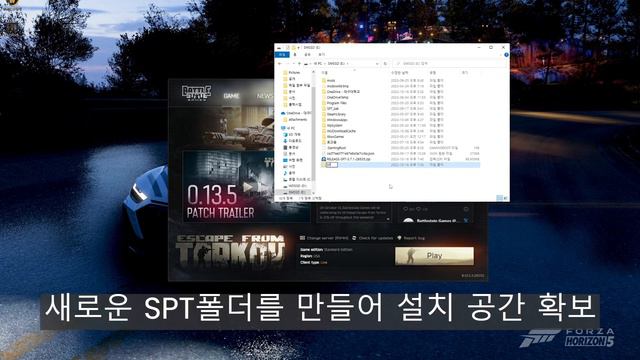640x360 pixels.
Task: Open the View tab in Explorer ribbon
Action: [x=322, y=55]
